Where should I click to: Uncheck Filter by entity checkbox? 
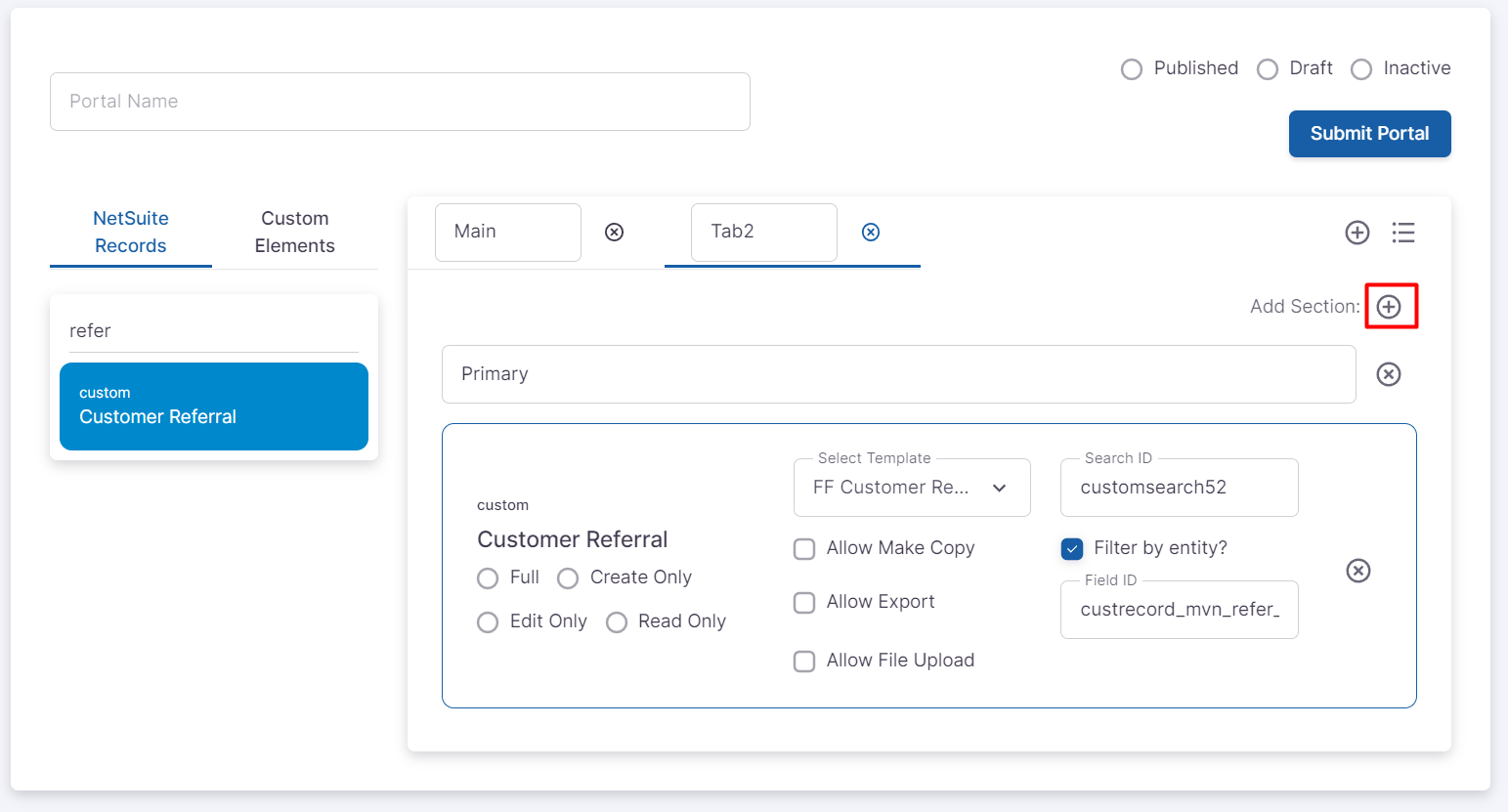(x=1072, y=549)
